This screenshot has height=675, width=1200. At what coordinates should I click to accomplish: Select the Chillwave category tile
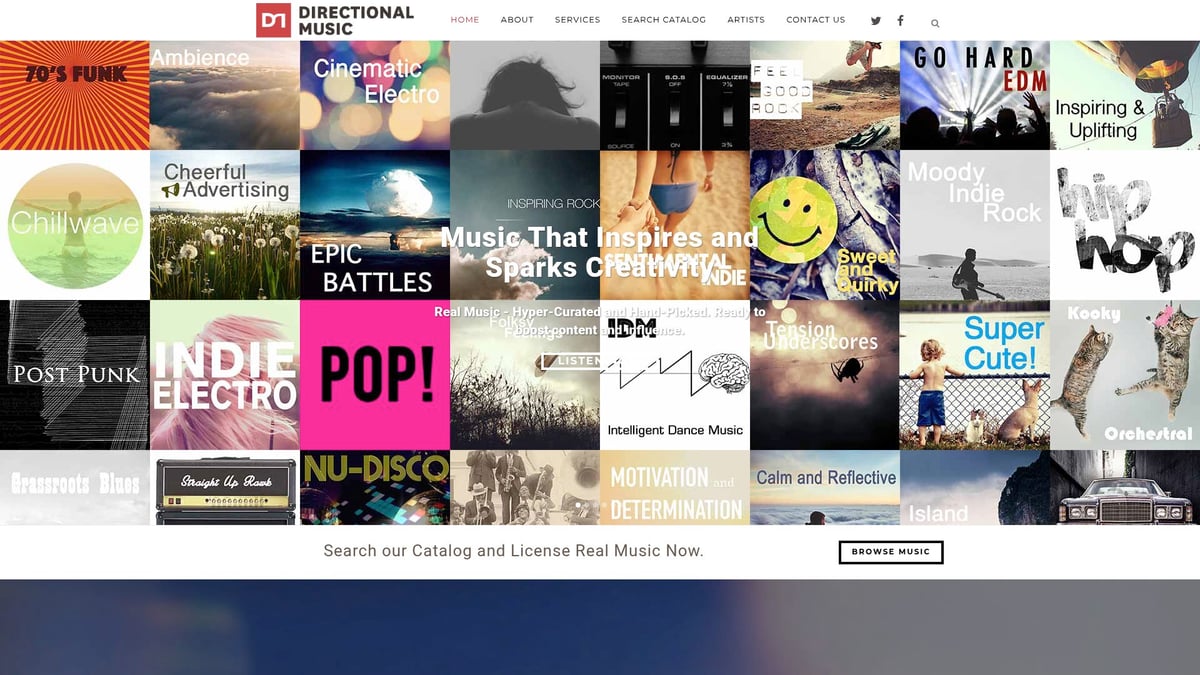(74, 223)
